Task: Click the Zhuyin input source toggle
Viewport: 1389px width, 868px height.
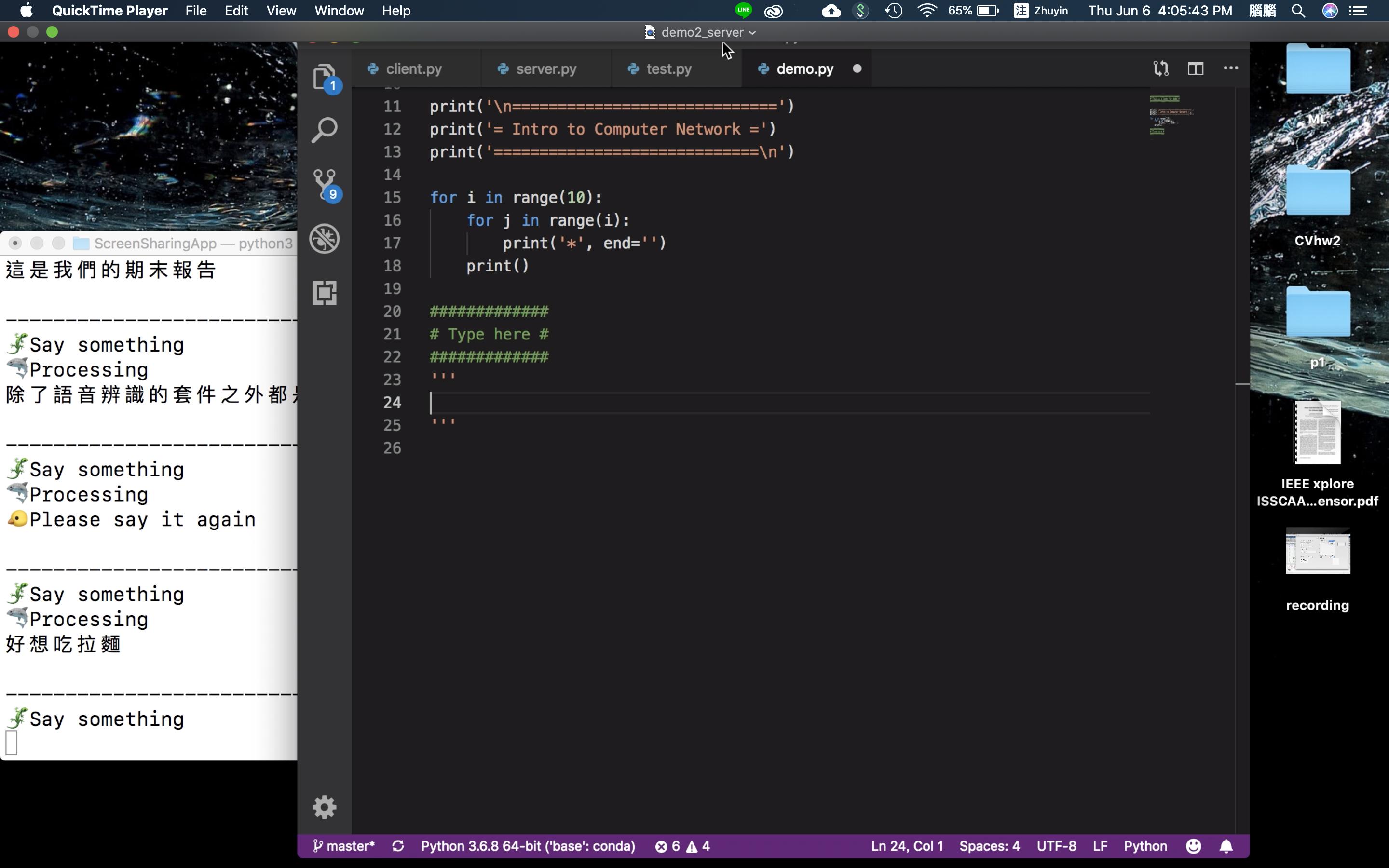Action: (1041, 11)
